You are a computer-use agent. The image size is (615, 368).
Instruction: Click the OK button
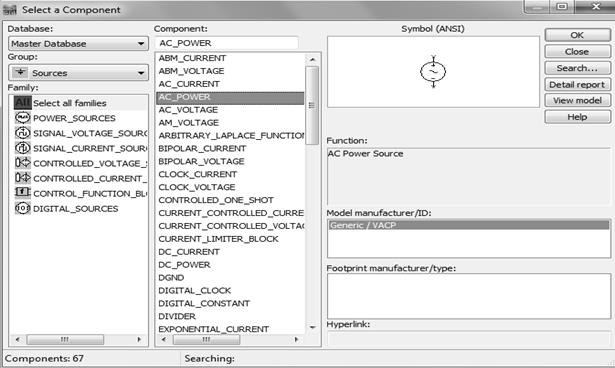tap(577, 35)
